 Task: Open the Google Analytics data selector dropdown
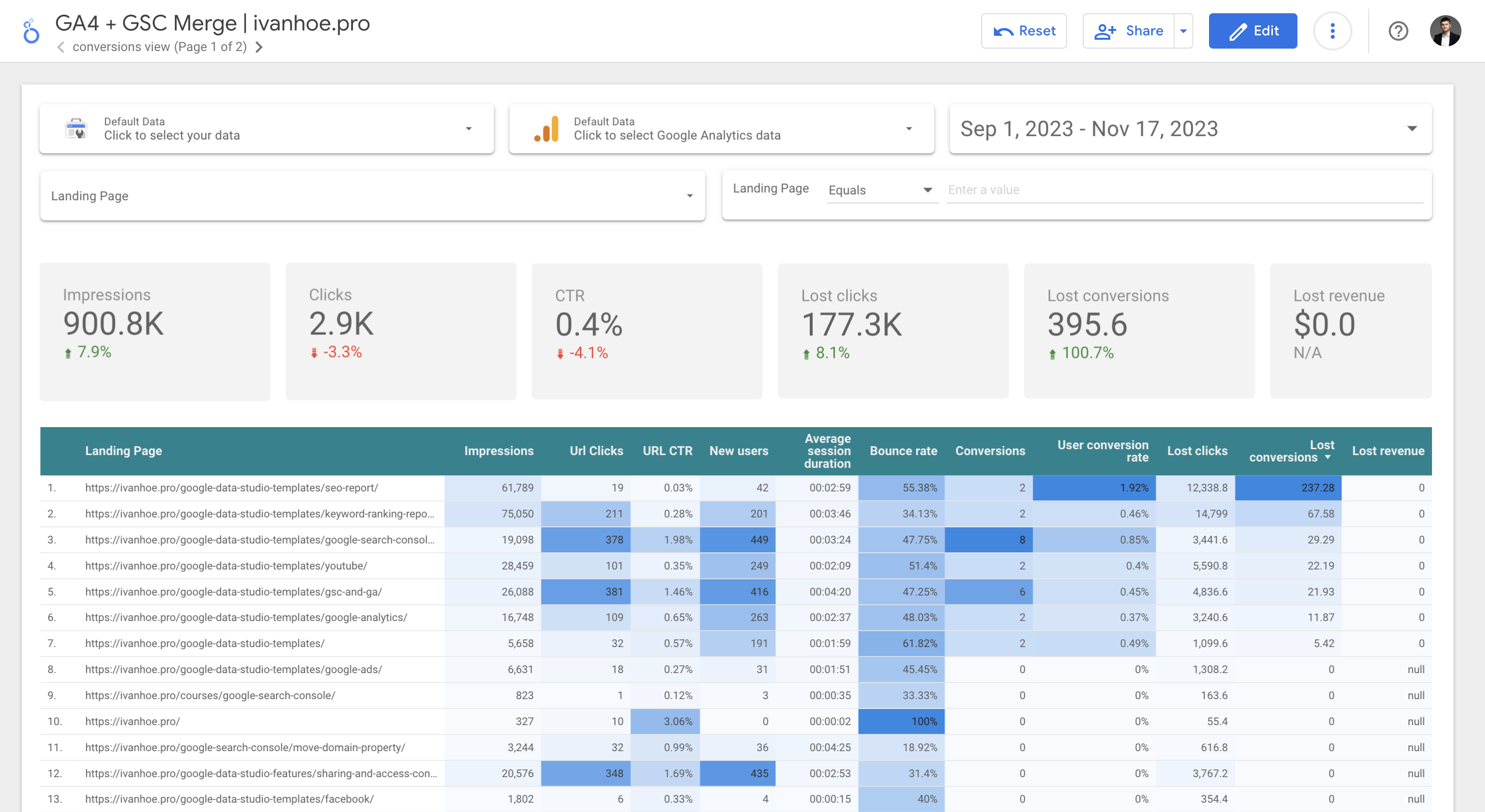[722, 129]
